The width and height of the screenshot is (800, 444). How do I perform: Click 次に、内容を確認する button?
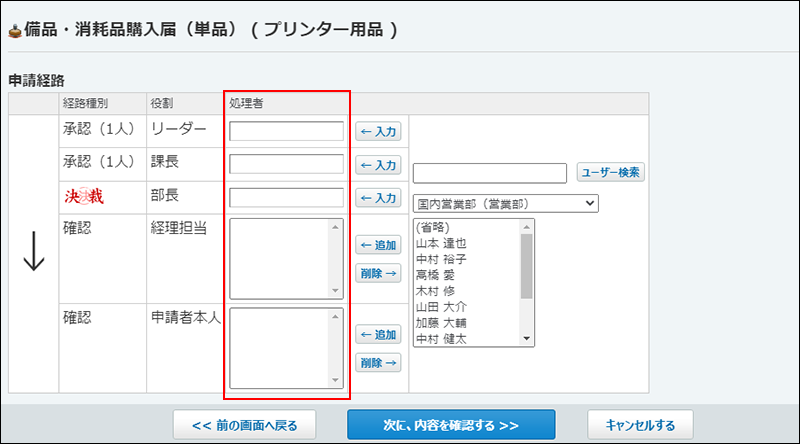coord(451,425)
